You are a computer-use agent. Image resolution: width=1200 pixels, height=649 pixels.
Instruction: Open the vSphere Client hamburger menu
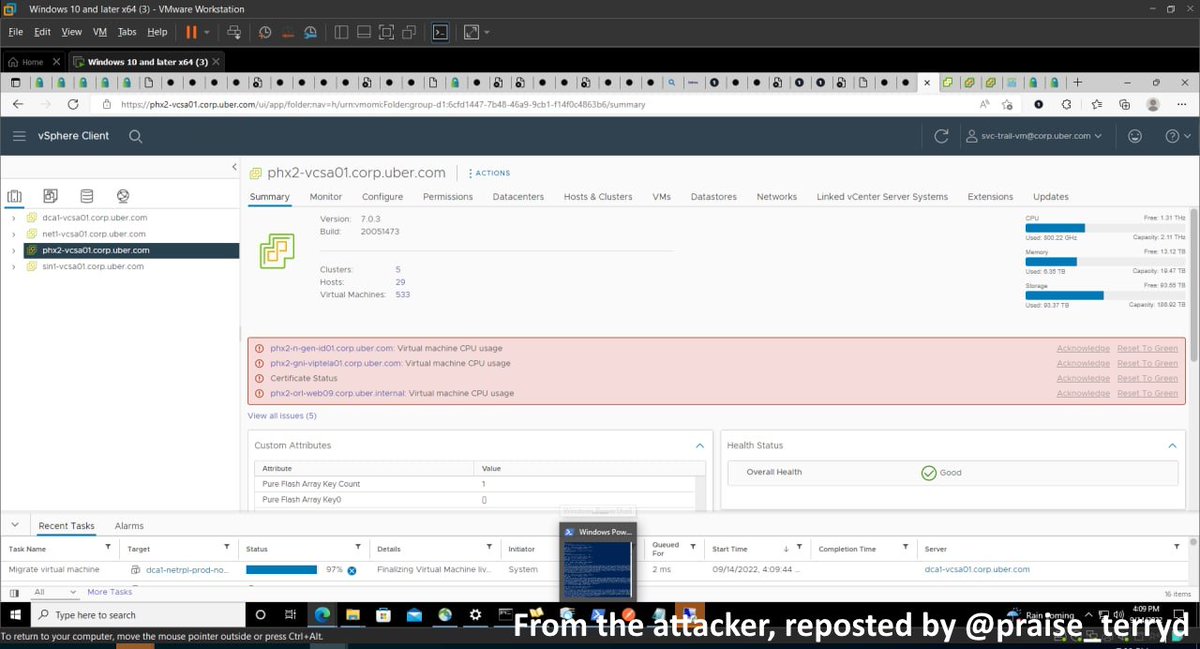[x=20, y=136]
